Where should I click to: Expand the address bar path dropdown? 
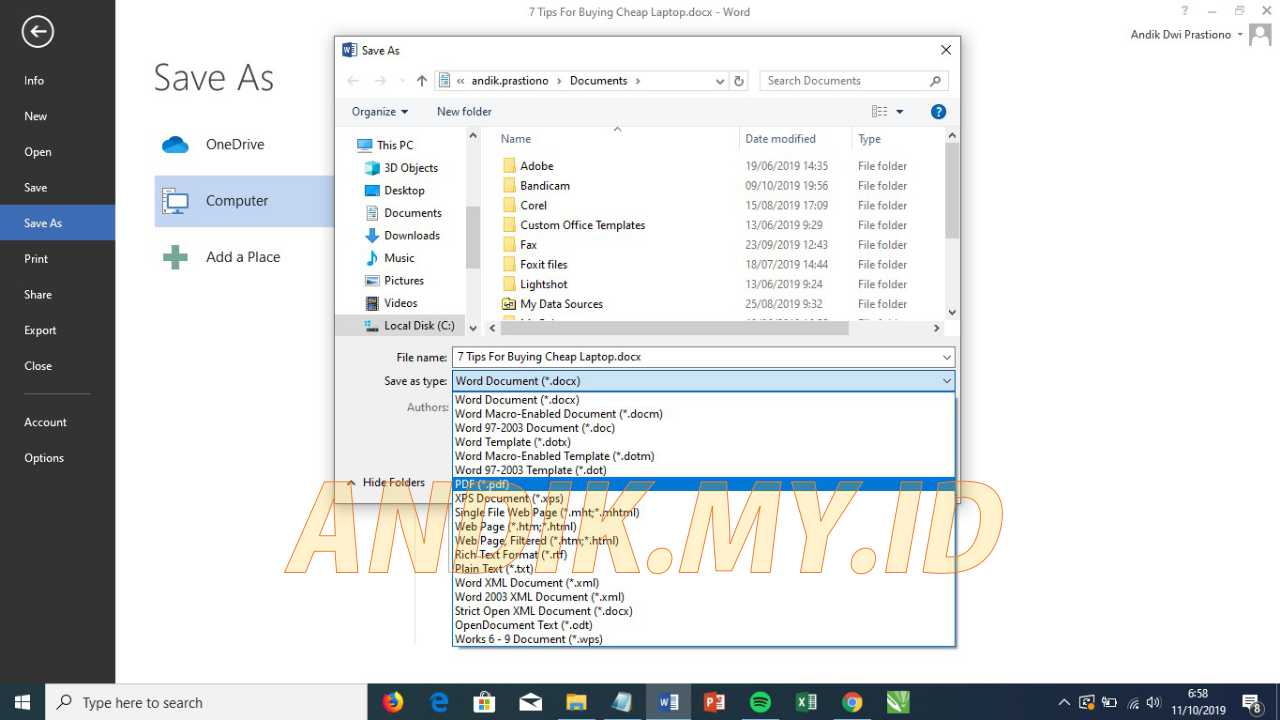coord(719,81)
